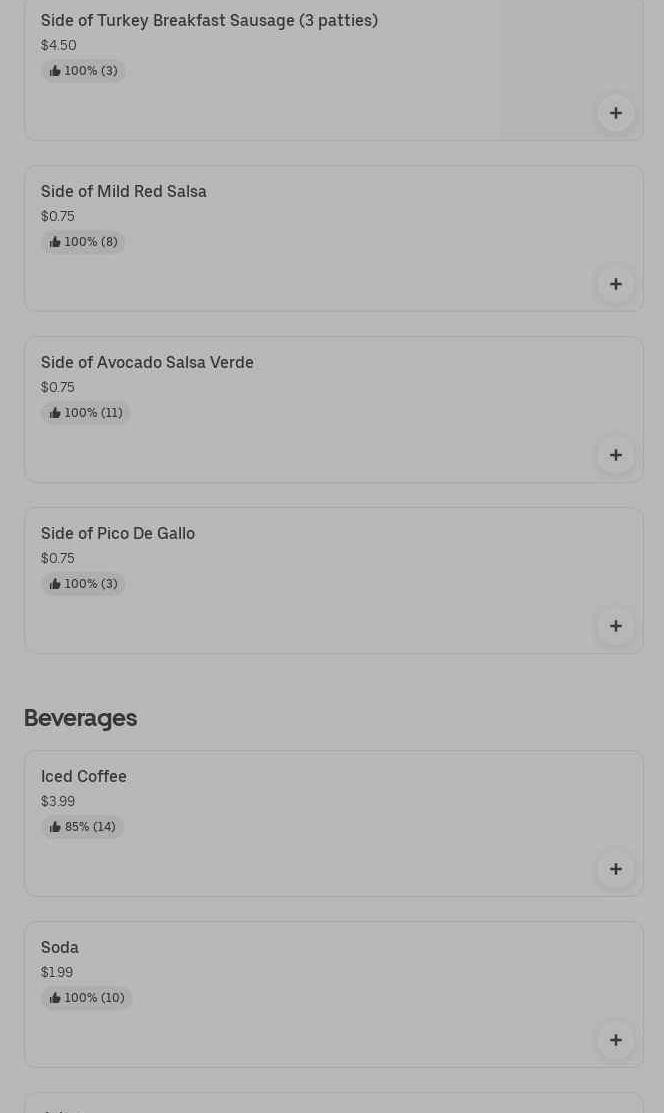Open the Side of Mild Red Salsa item

tap(123, 191)
